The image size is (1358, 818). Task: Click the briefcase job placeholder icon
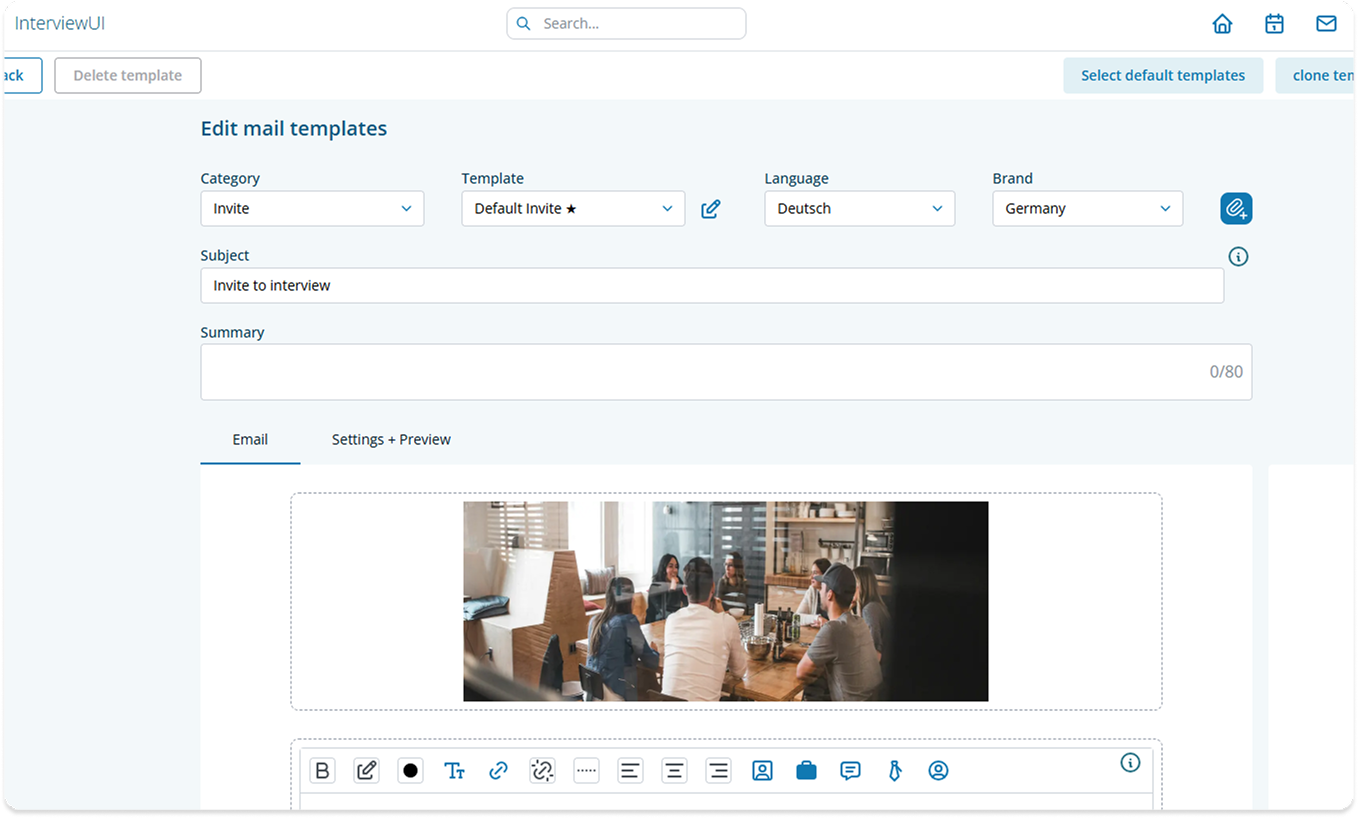[x=806, y=770]
